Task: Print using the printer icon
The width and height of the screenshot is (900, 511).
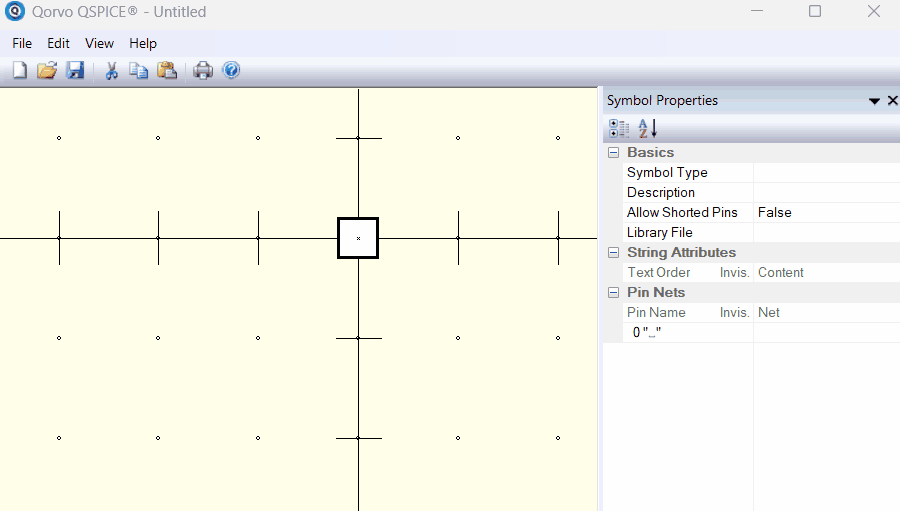Action: click(x=203, y=70)
